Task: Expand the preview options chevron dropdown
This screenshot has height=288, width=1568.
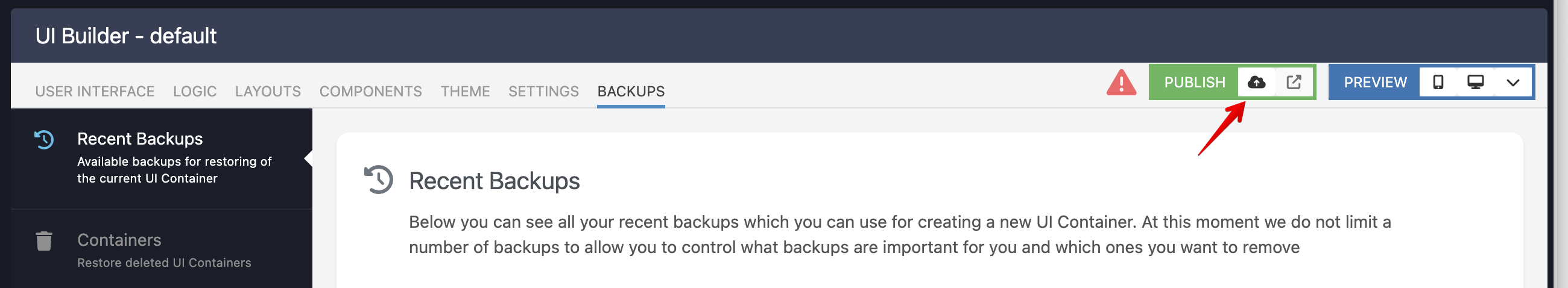Action: [1513, 83]
